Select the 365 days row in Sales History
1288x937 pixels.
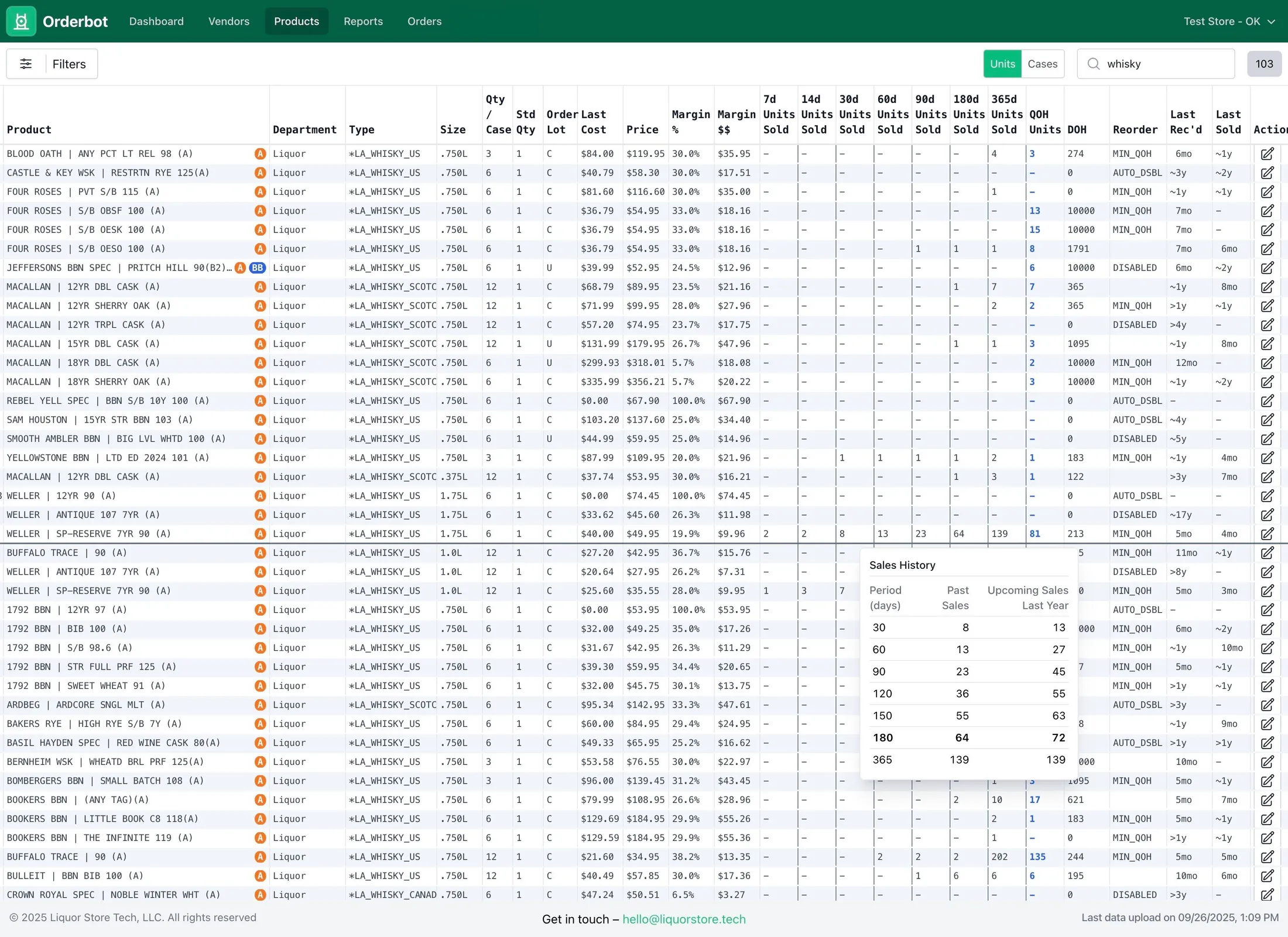point(968,760)
